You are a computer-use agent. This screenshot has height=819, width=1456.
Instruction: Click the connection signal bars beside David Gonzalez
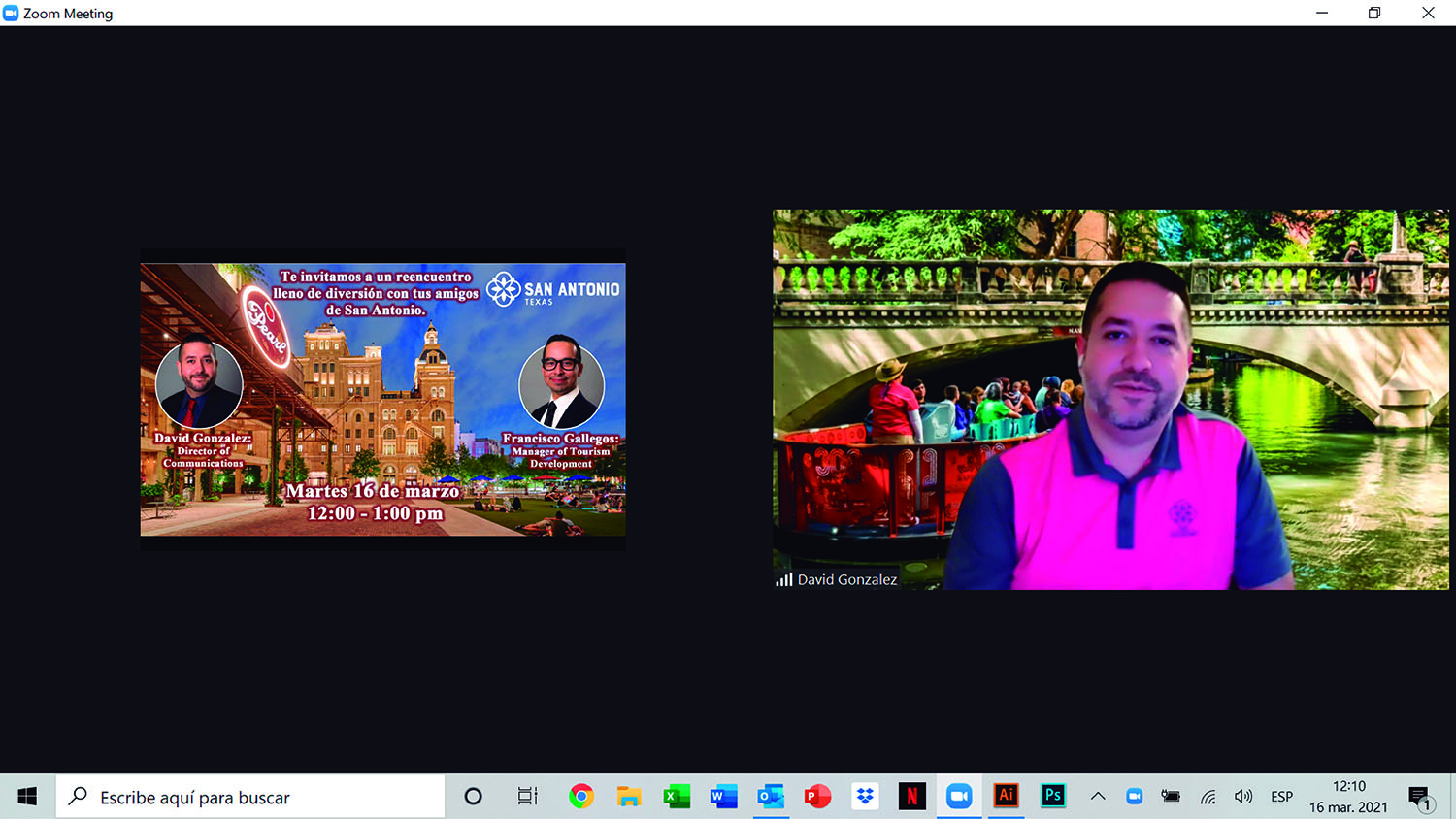(x=783, y=579)
